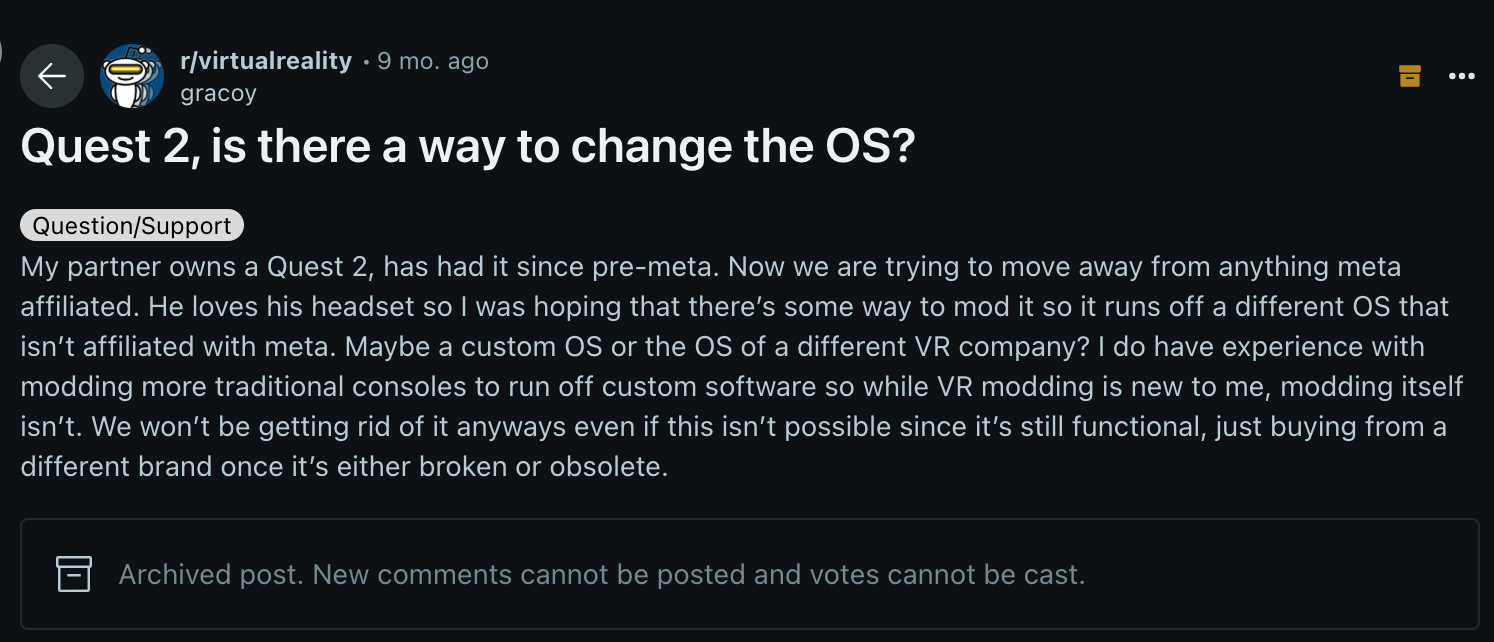Open gracoy's user profile

click(x=218, y=93)
